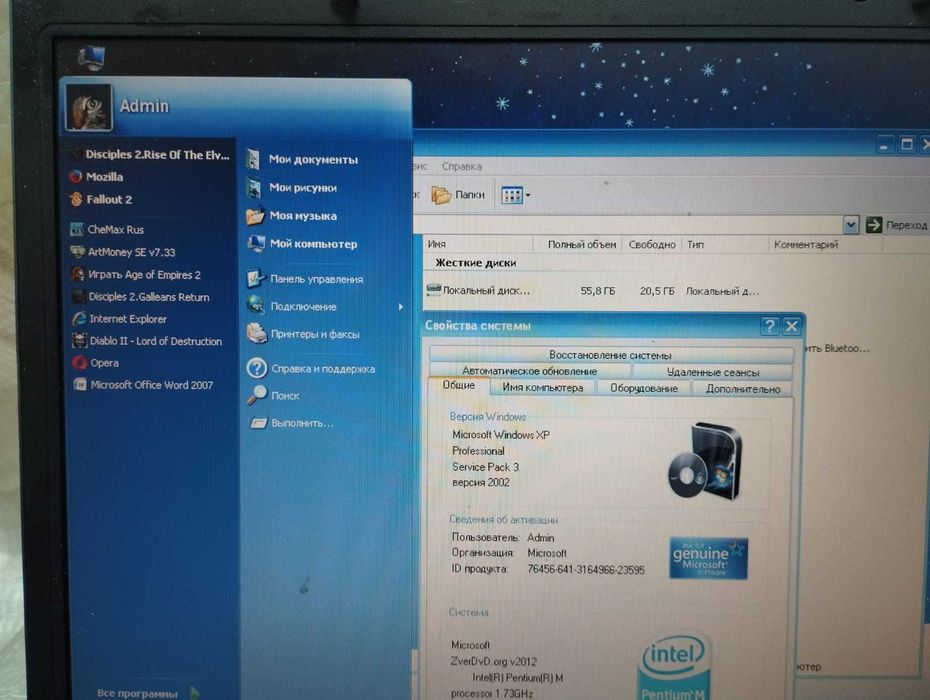
Task: Sort by Комментарий column header
Action: [x=825, y=244]
